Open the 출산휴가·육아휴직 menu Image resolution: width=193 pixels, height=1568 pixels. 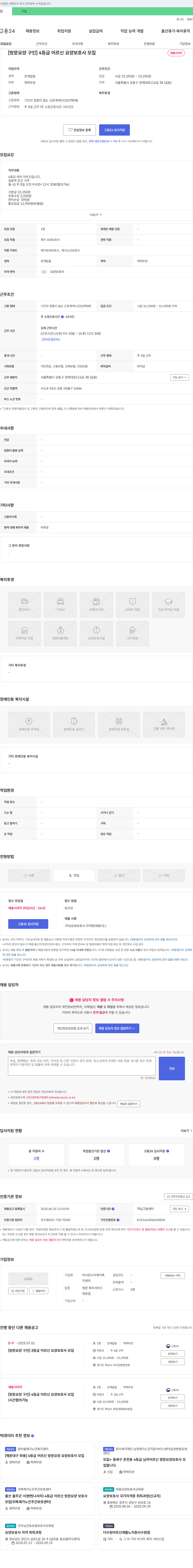(175, 31)
